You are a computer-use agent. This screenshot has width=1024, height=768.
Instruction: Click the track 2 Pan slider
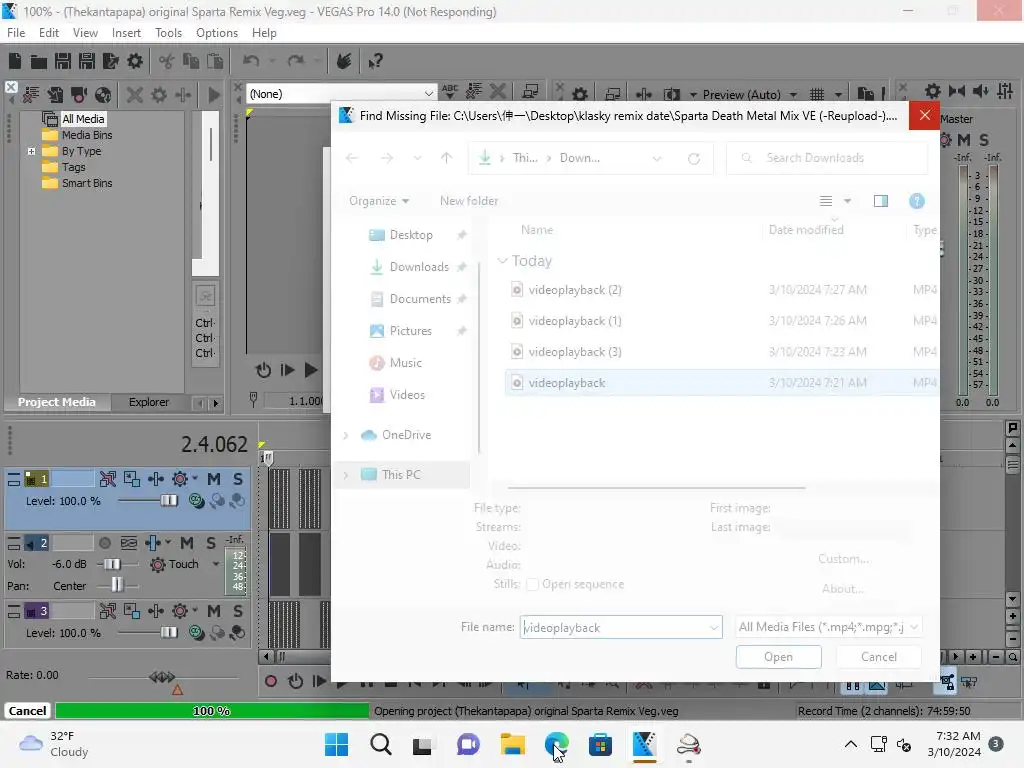tap(118, 584)
